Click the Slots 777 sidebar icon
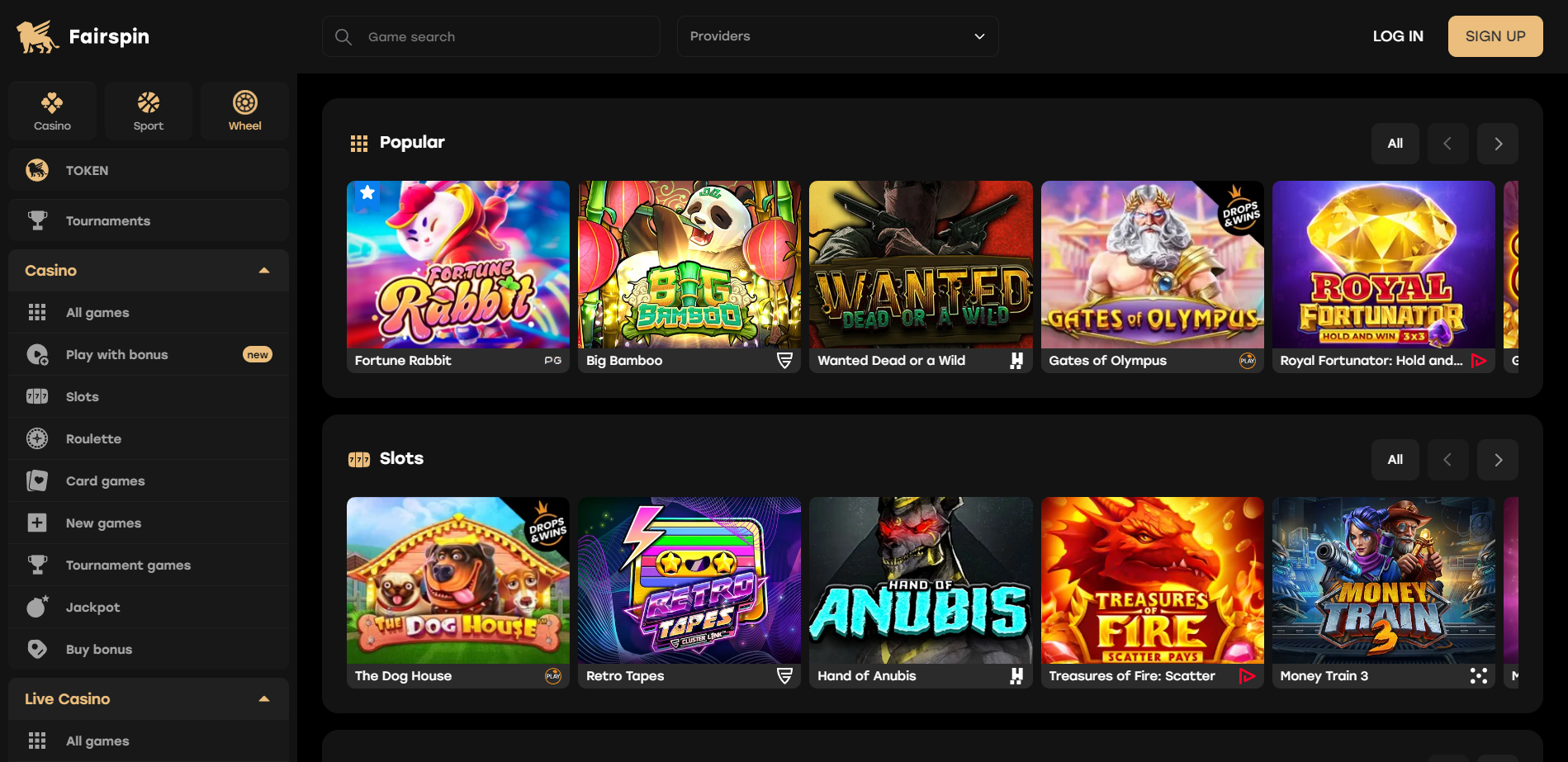 pyautogui.click(x=37, y=396)
